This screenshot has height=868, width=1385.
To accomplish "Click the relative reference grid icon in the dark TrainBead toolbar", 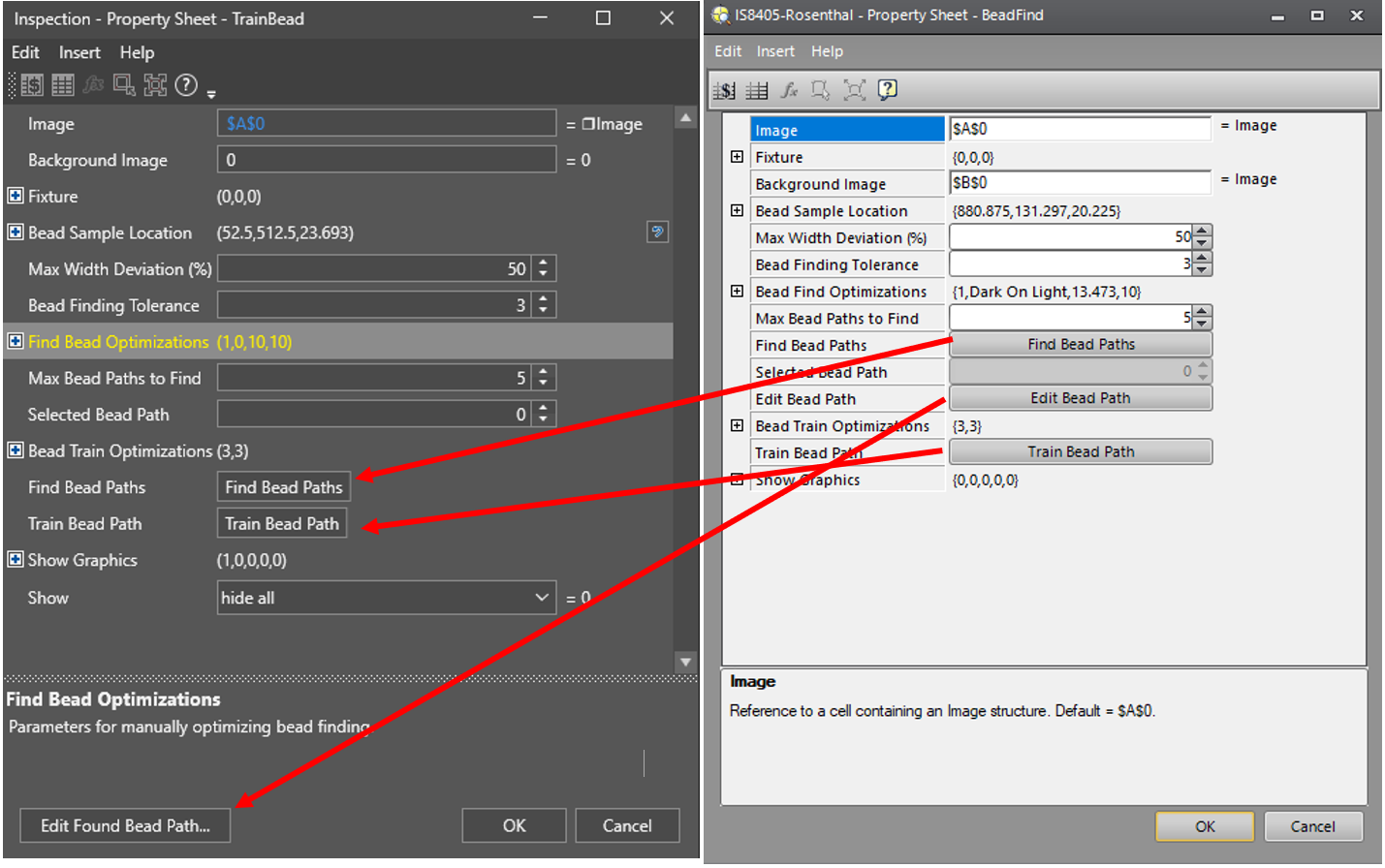I will 63,85.
